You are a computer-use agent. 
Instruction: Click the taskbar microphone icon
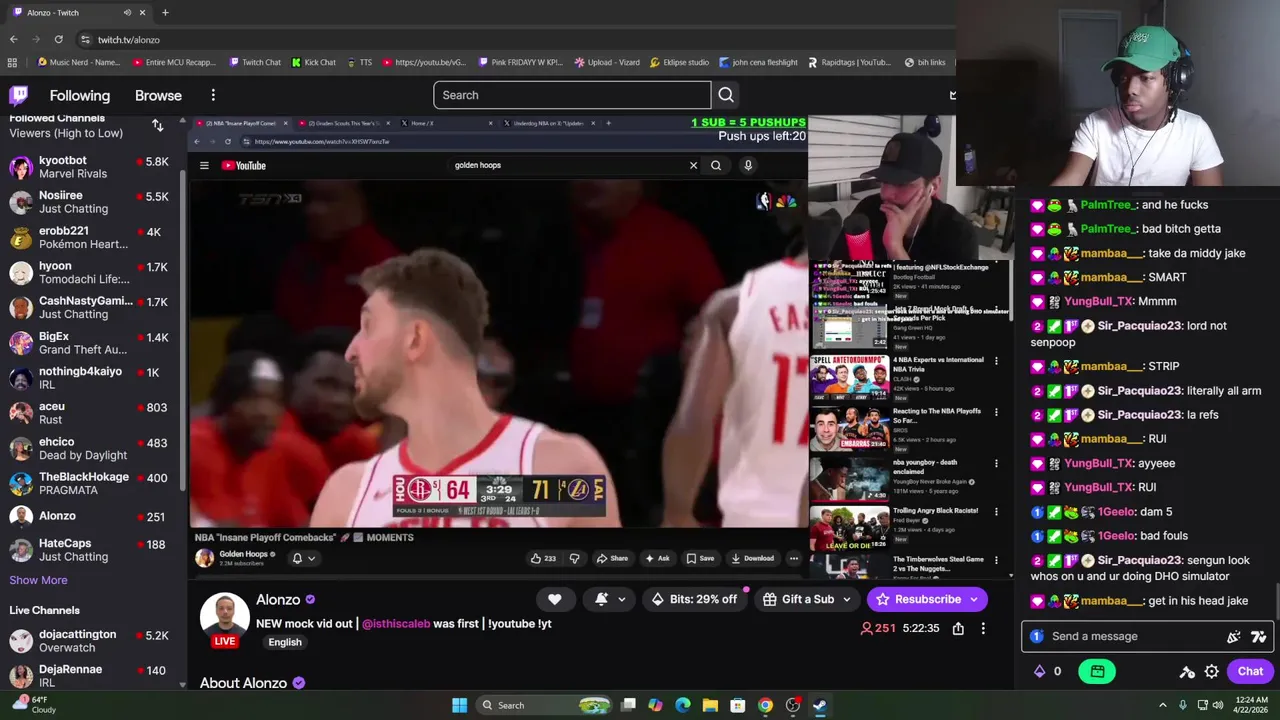click(1184, 705)
